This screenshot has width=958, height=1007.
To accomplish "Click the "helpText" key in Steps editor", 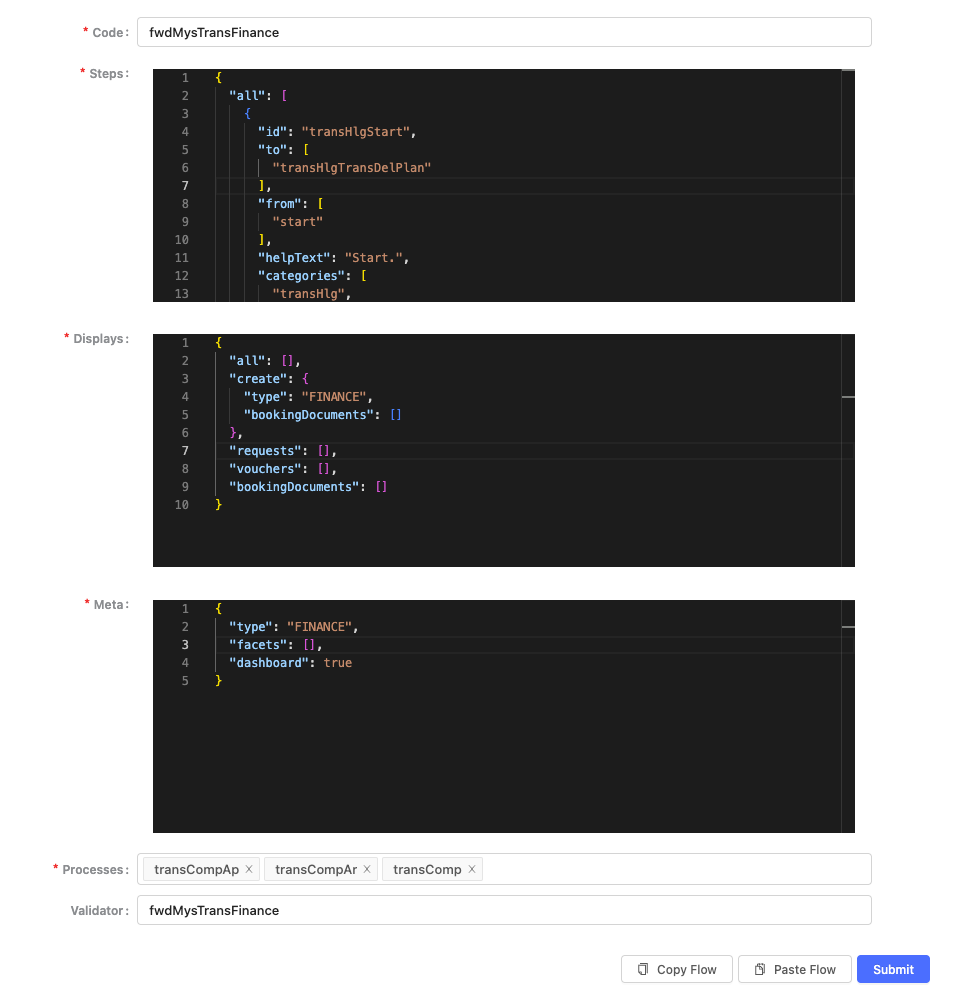I will [295, 258].
